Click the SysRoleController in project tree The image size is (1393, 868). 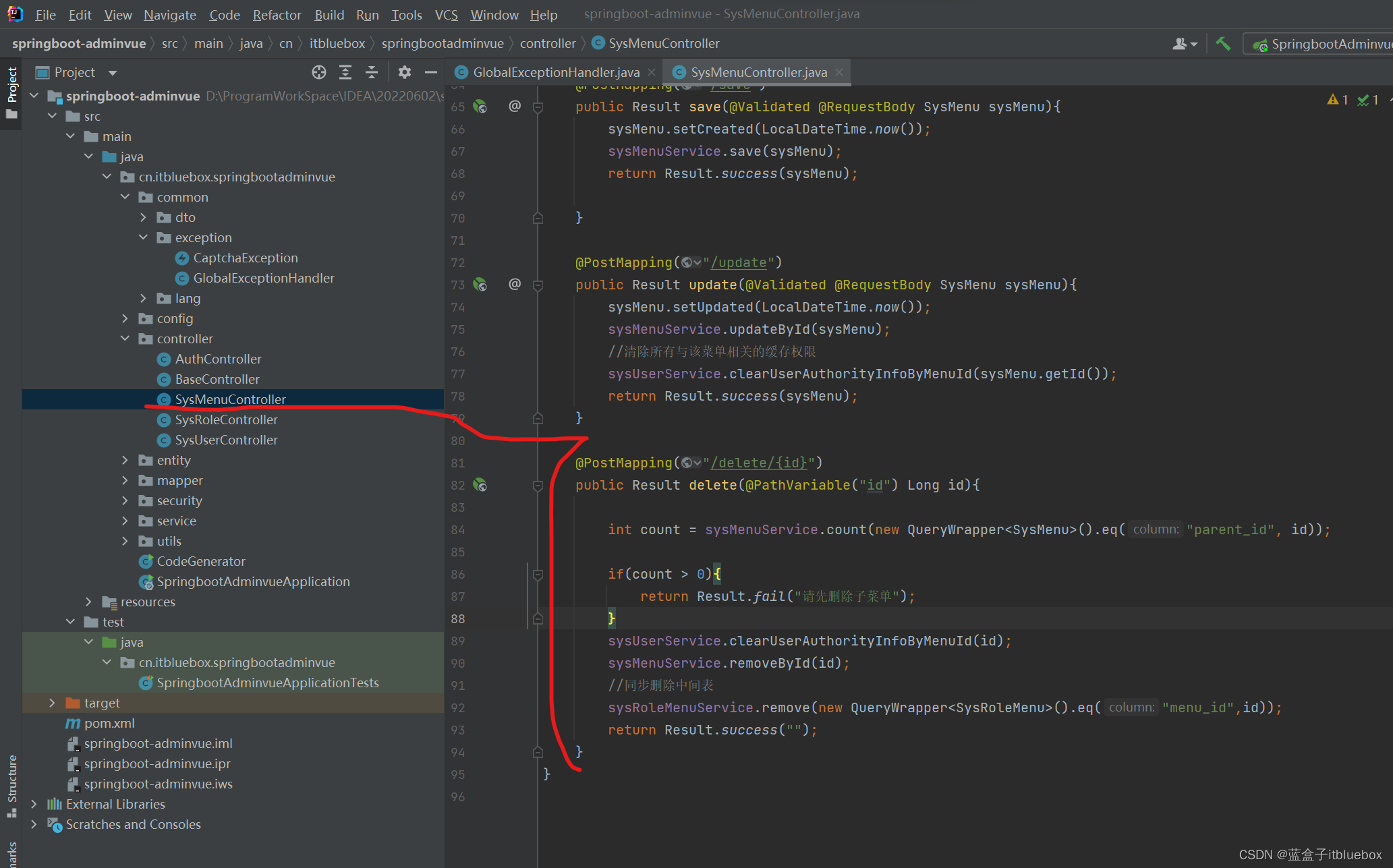[x=228, y=419]
